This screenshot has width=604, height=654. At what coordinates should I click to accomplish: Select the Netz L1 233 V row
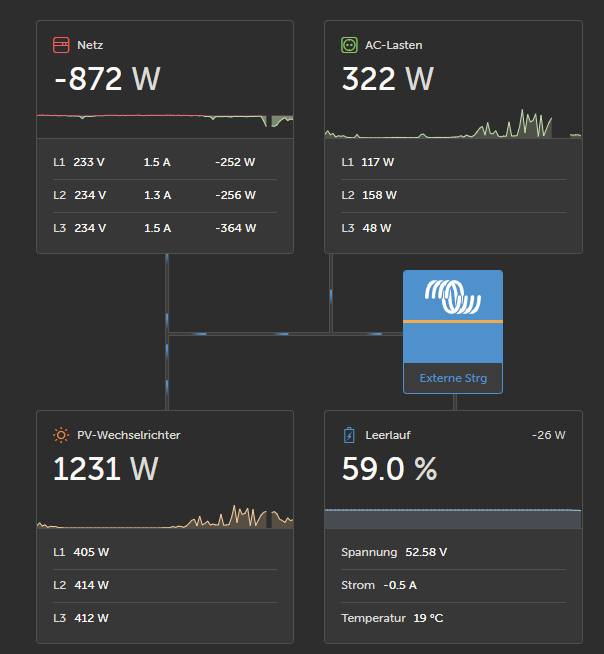pos(165,162)
